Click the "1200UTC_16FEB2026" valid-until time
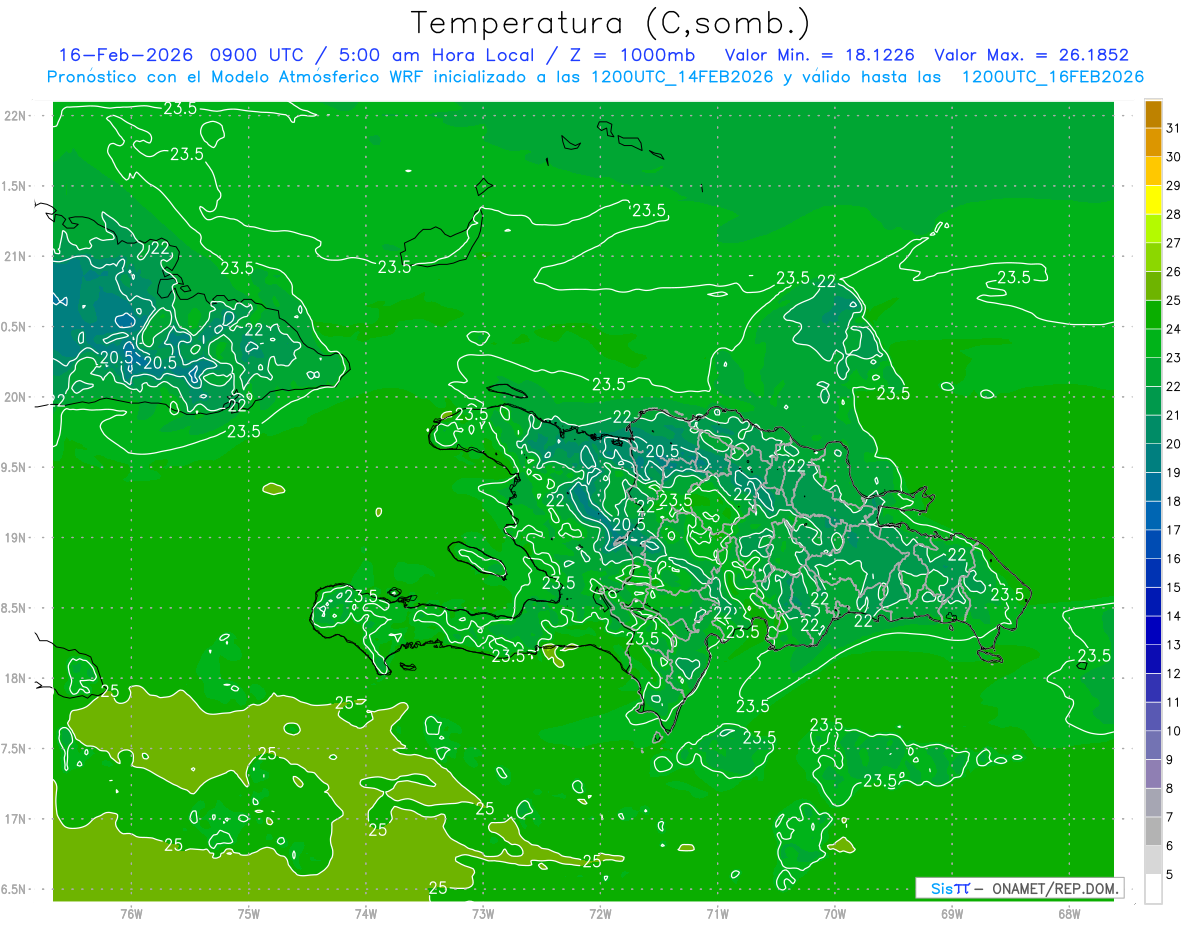The image size is (1200, 927). [1052, 77]
